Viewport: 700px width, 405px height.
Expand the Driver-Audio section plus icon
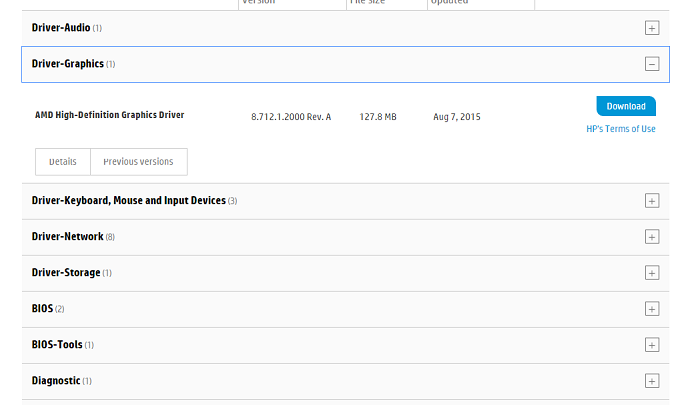coord(652,28)
